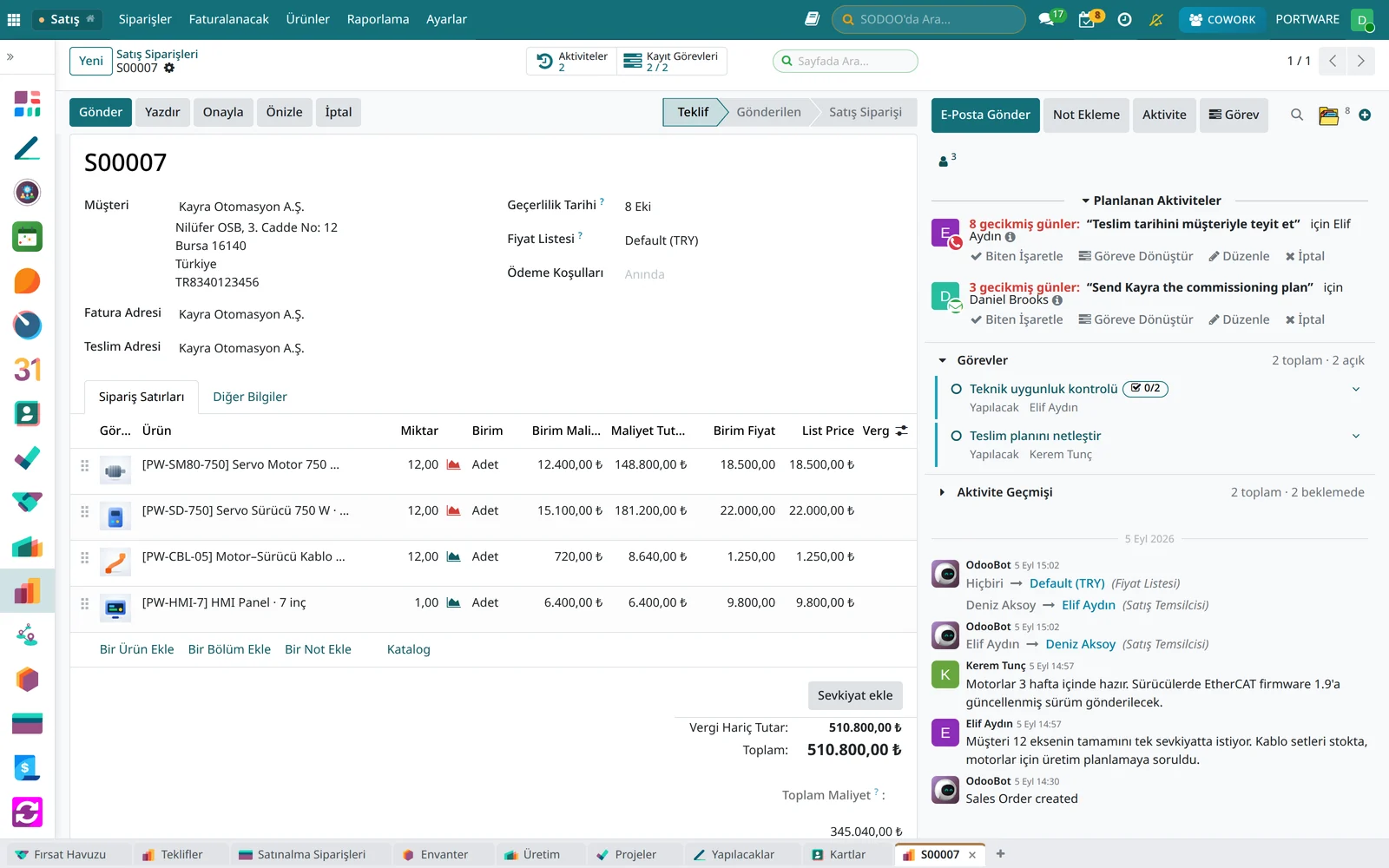
Task: Open the calendar 31 icon in sidebar
Action: [27, 370]
